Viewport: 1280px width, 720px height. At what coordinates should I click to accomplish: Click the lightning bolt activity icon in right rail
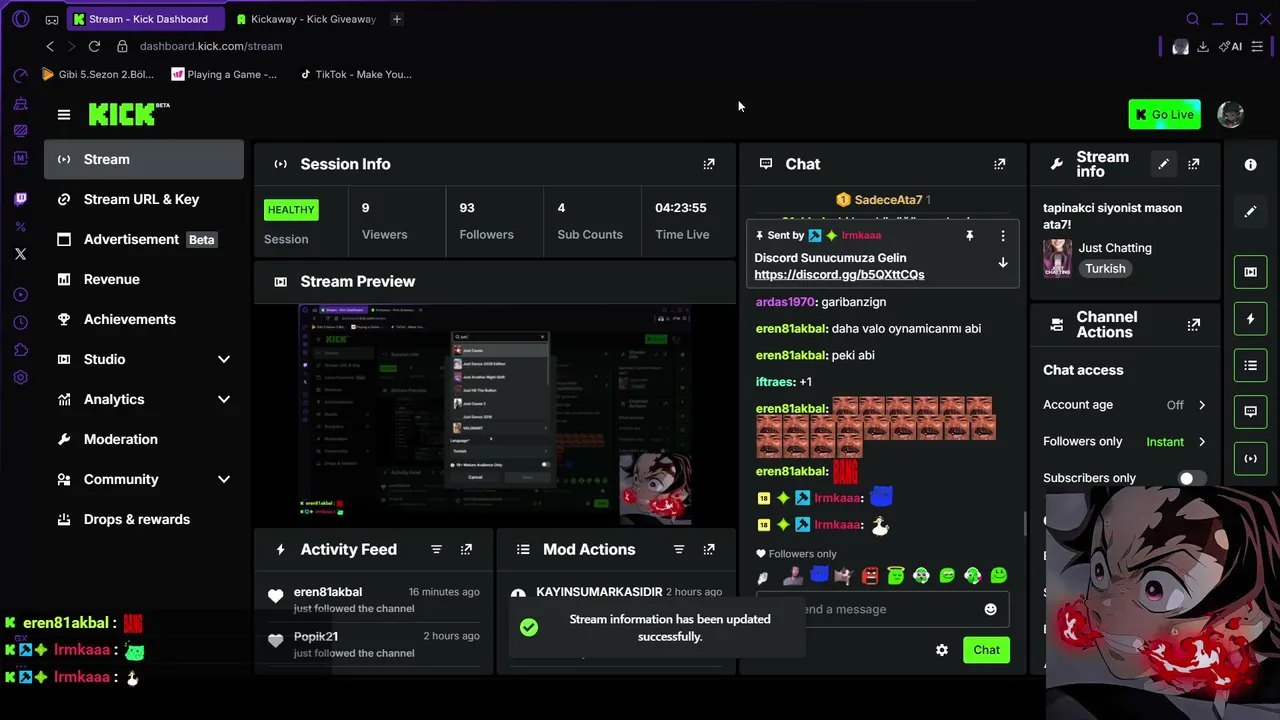pyautogui.click(x=1250, y=319)
